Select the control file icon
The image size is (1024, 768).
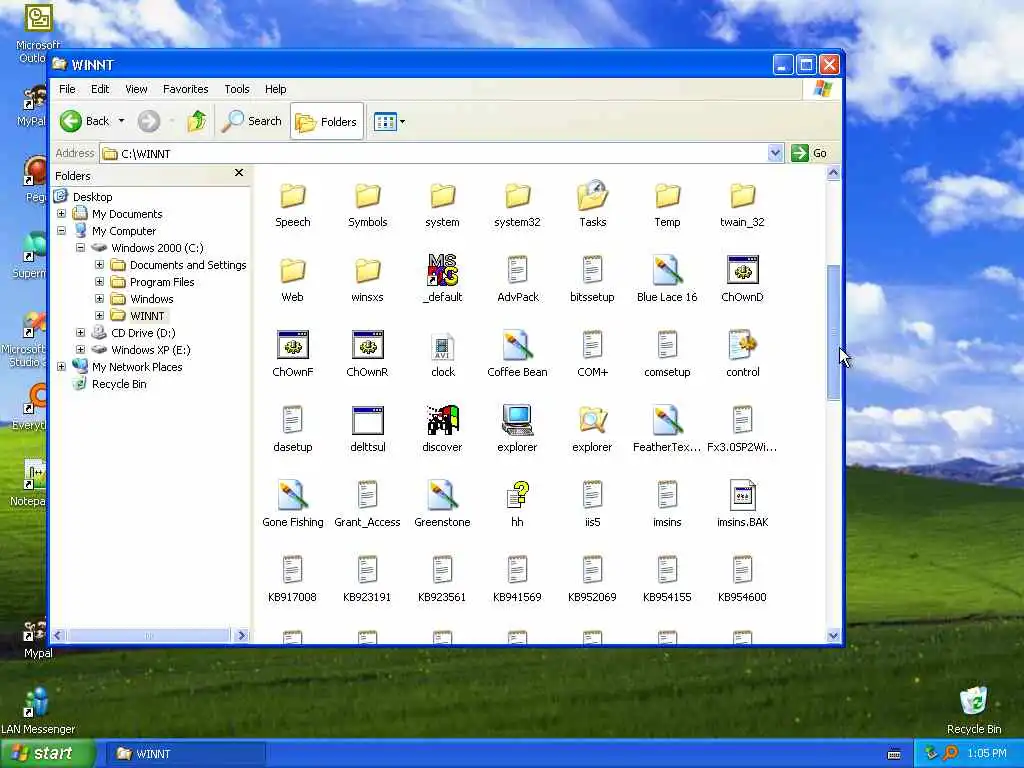coord(742,345)
